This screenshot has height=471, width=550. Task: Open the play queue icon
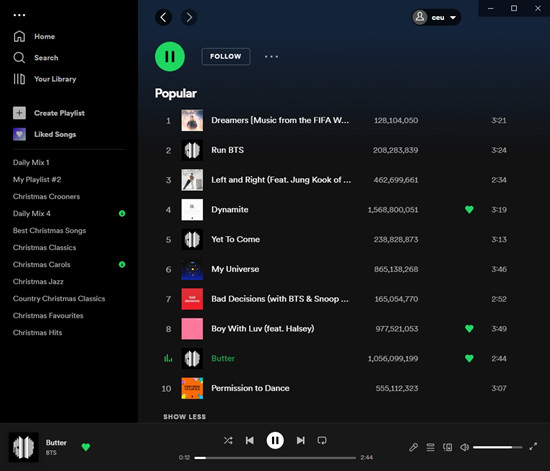coord(430,447)
